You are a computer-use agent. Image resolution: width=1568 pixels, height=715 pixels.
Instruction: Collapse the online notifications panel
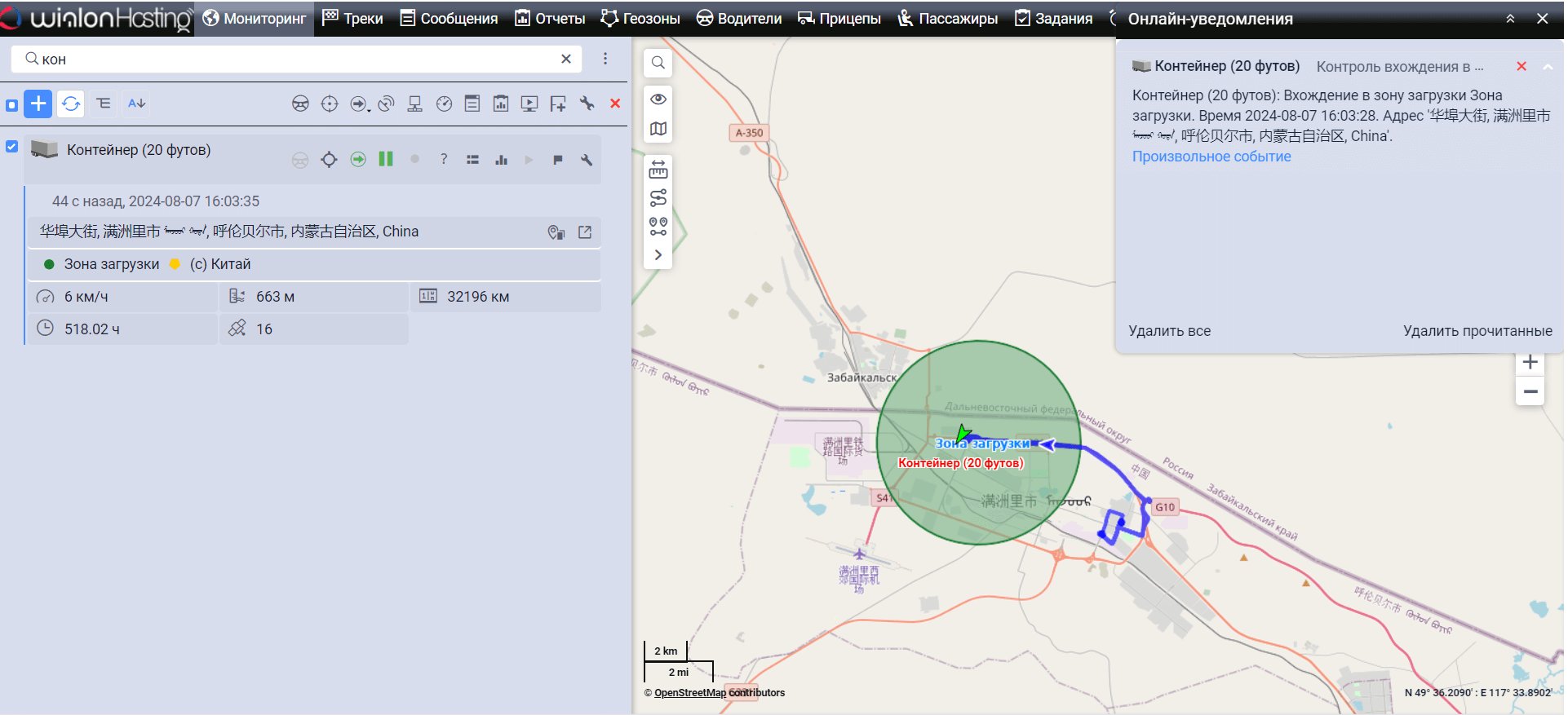click(1510, 19)
